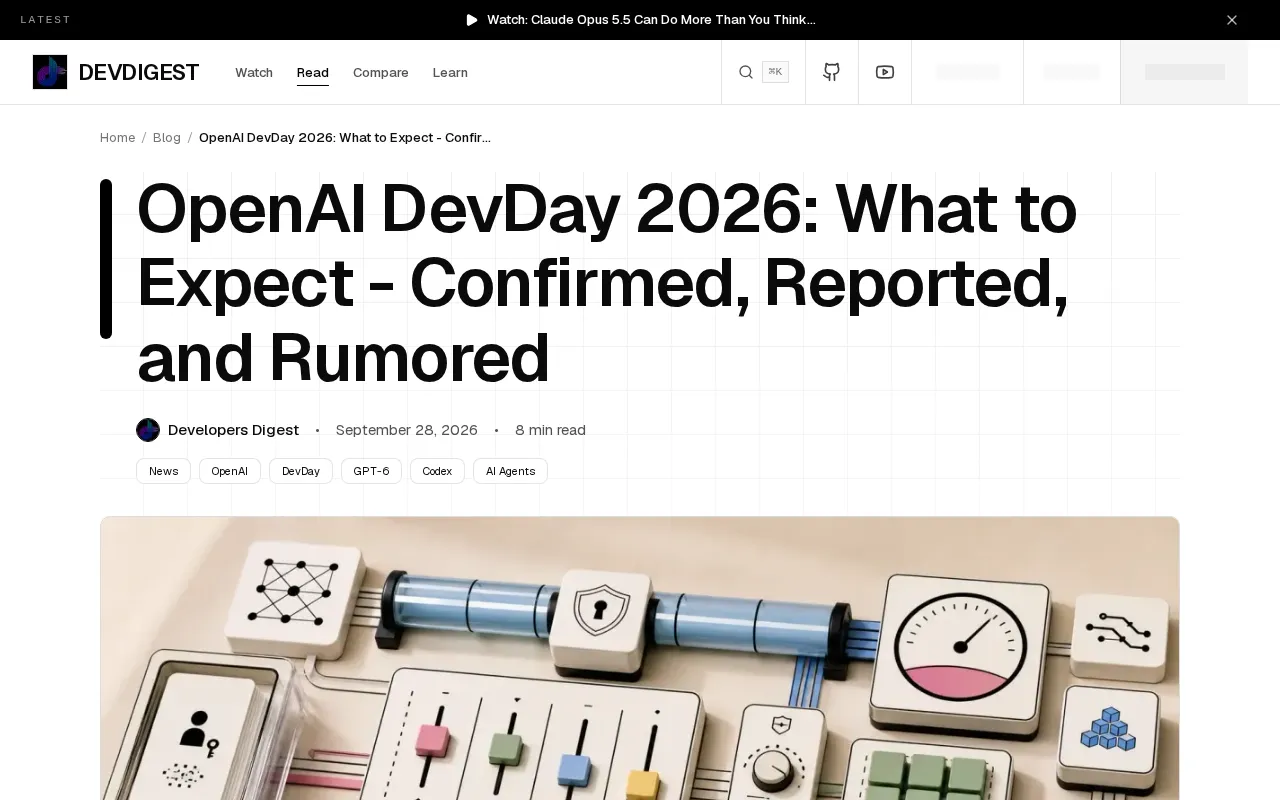
Task: Select the OpenAI tag
Action: coord(230,471)
